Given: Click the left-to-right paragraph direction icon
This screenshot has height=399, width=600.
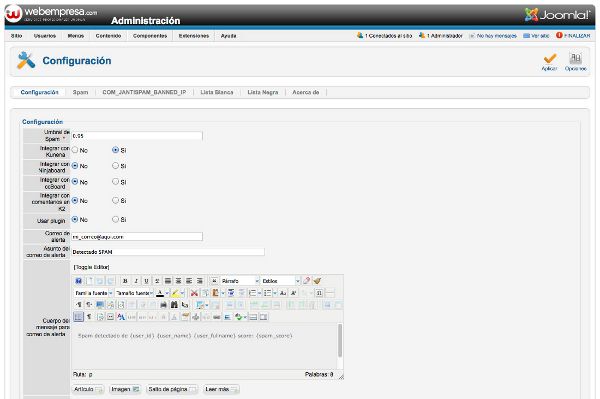Looking at the screenshot, I should pyautogui.click(x=78, y=305).
